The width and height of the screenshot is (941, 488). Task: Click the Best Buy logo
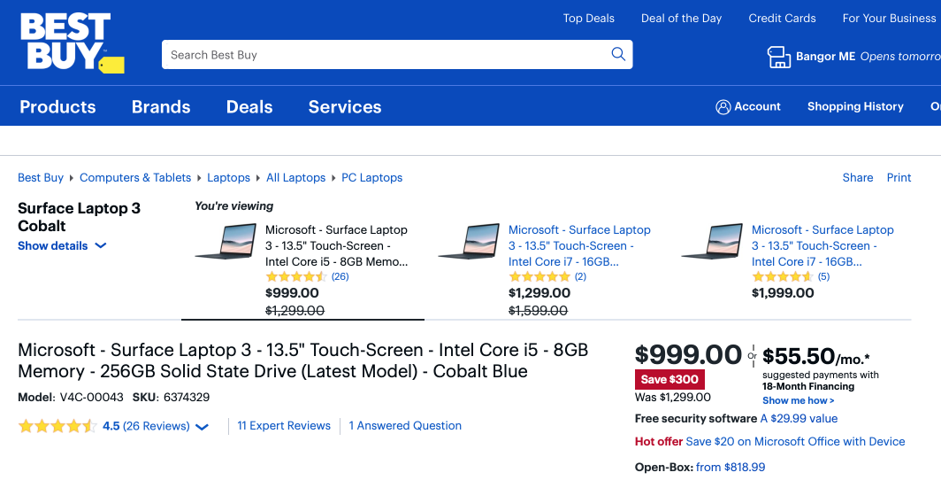[70, 43]
